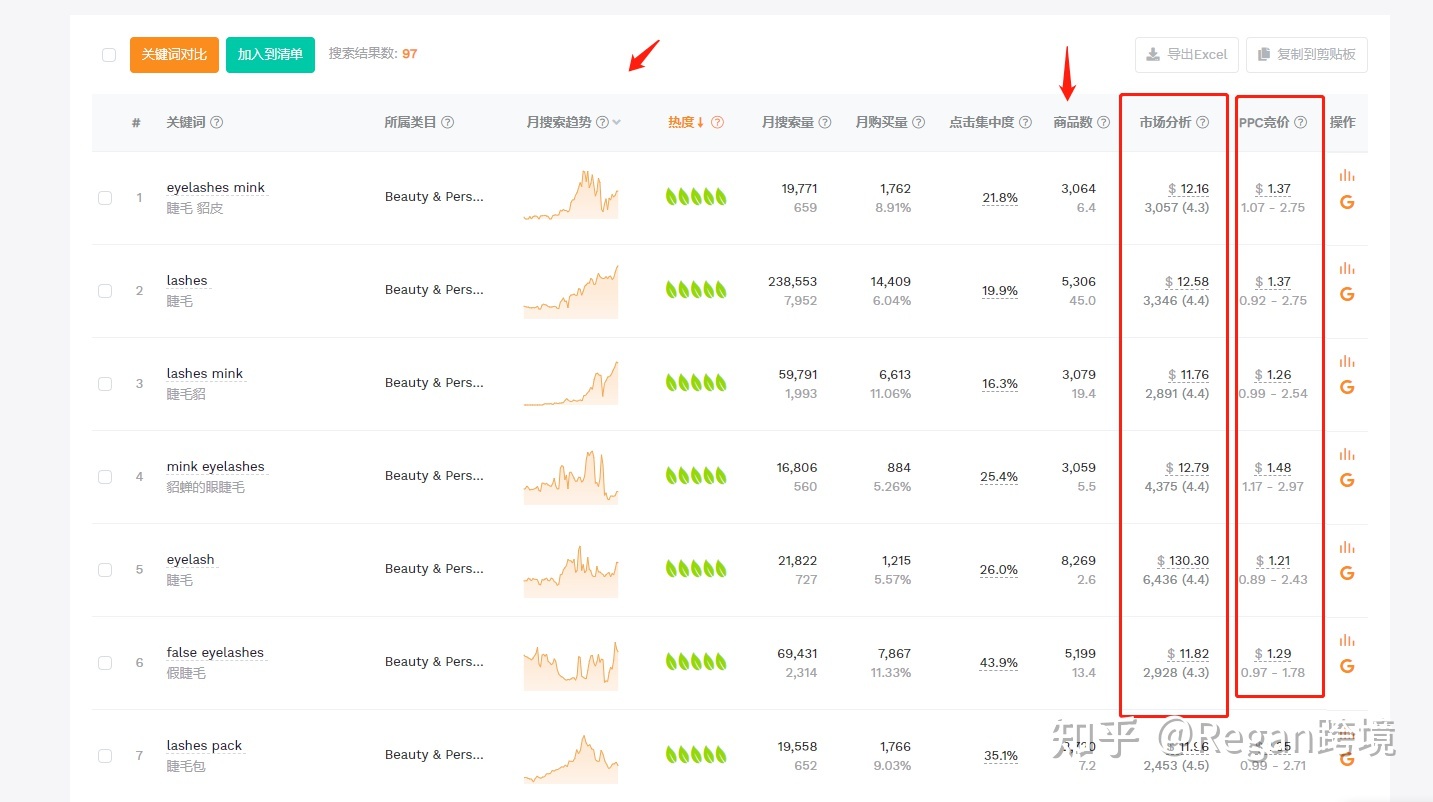1433x802 pixels.
Task: Click the 导出Excel button
Action: 1187,55
